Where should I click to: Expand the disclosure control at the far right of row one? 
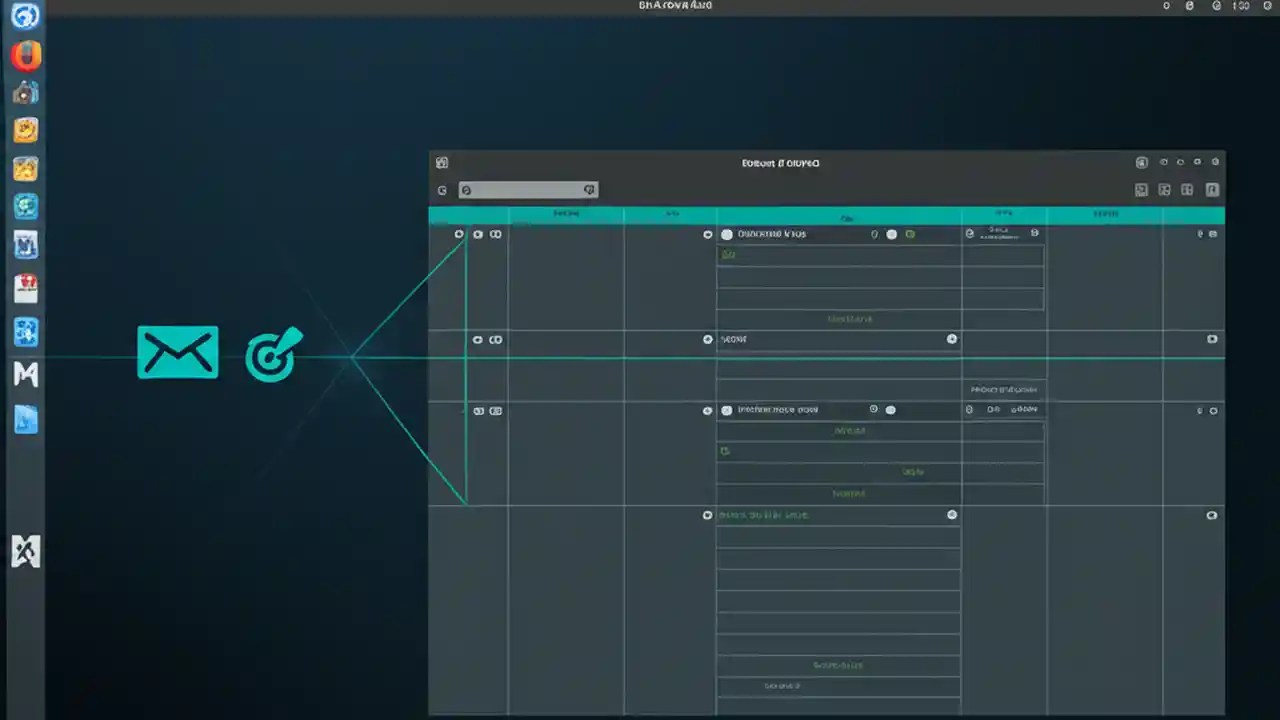[x=1213, y=233]
